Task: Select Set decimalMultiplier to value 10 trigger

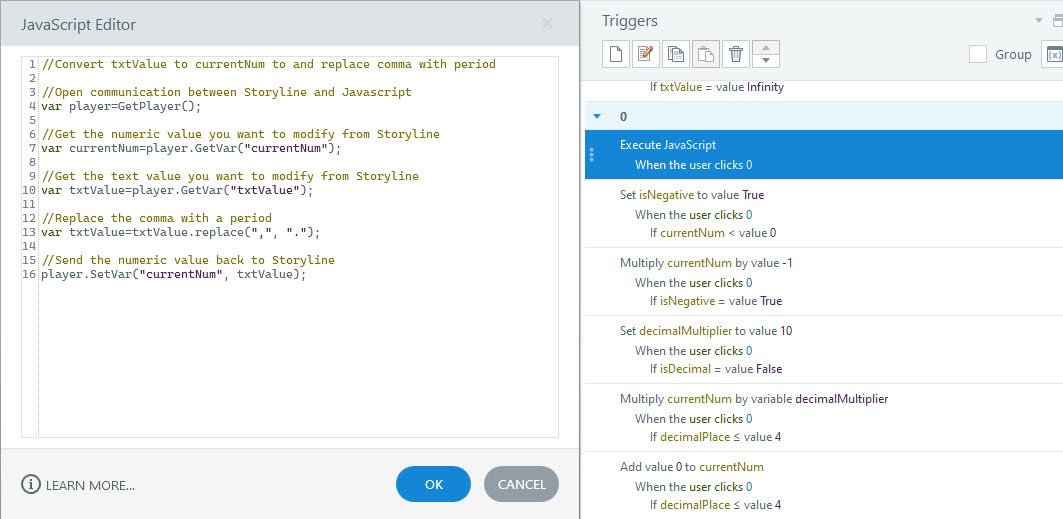Action: [x=824, y=350]
